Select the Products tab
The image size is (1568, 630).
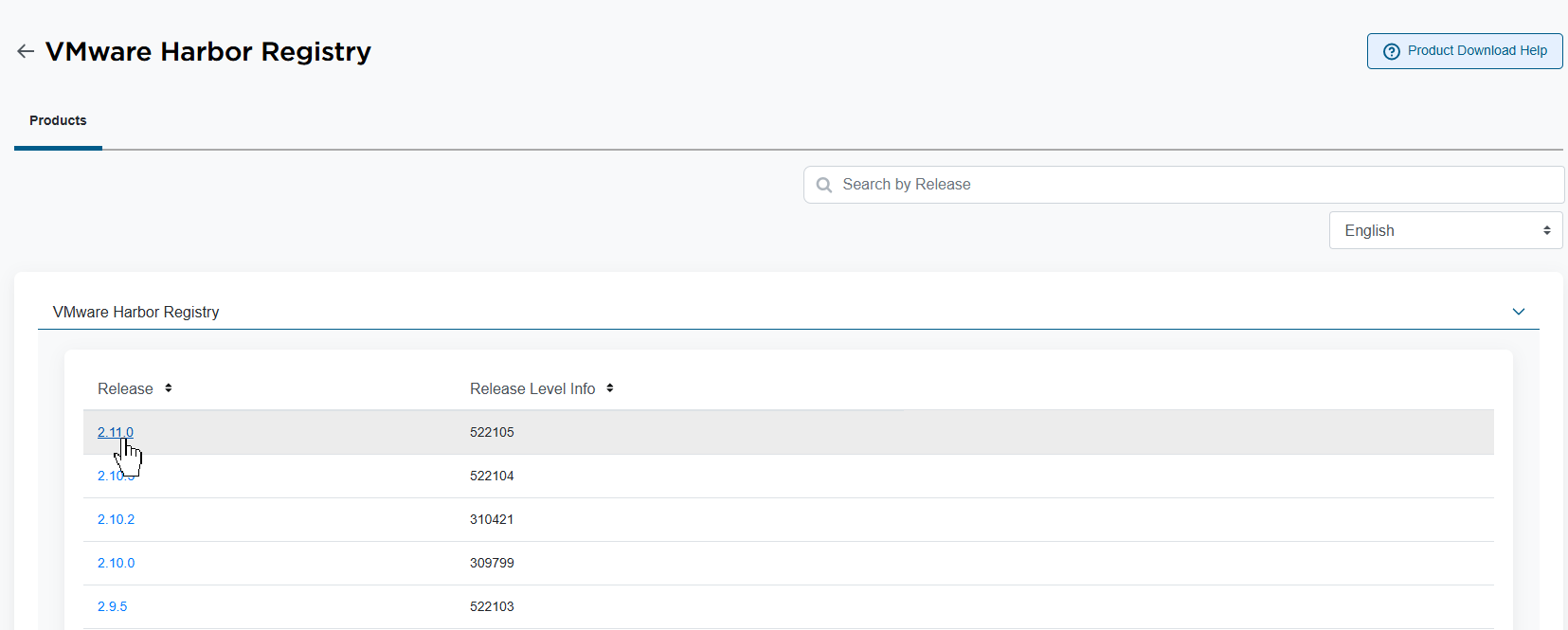pyautogui.click(x=58, y=120)
